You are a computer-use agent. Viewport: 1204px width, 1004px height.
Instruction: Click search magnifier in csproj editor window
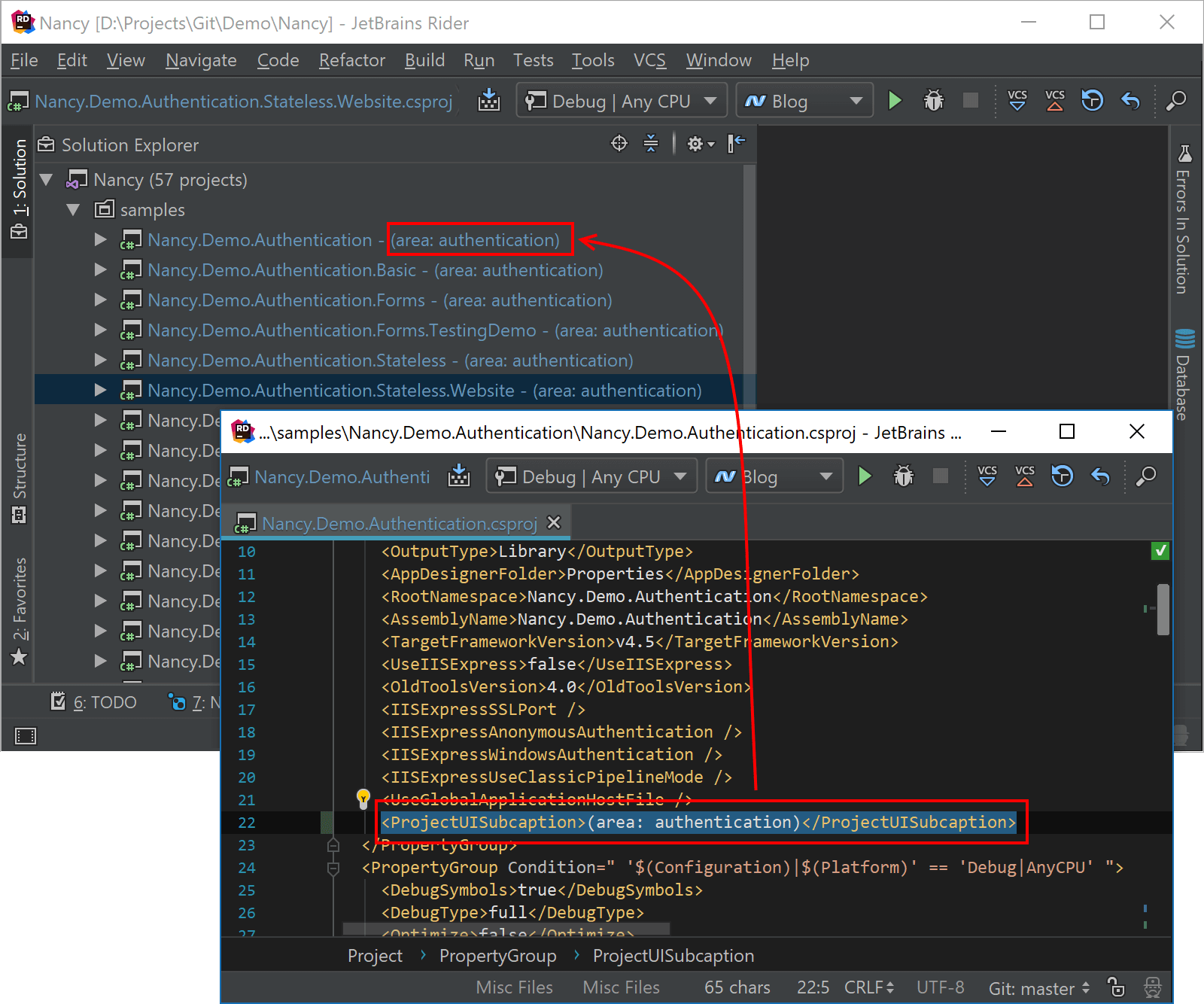click(x=1145, y=476)
